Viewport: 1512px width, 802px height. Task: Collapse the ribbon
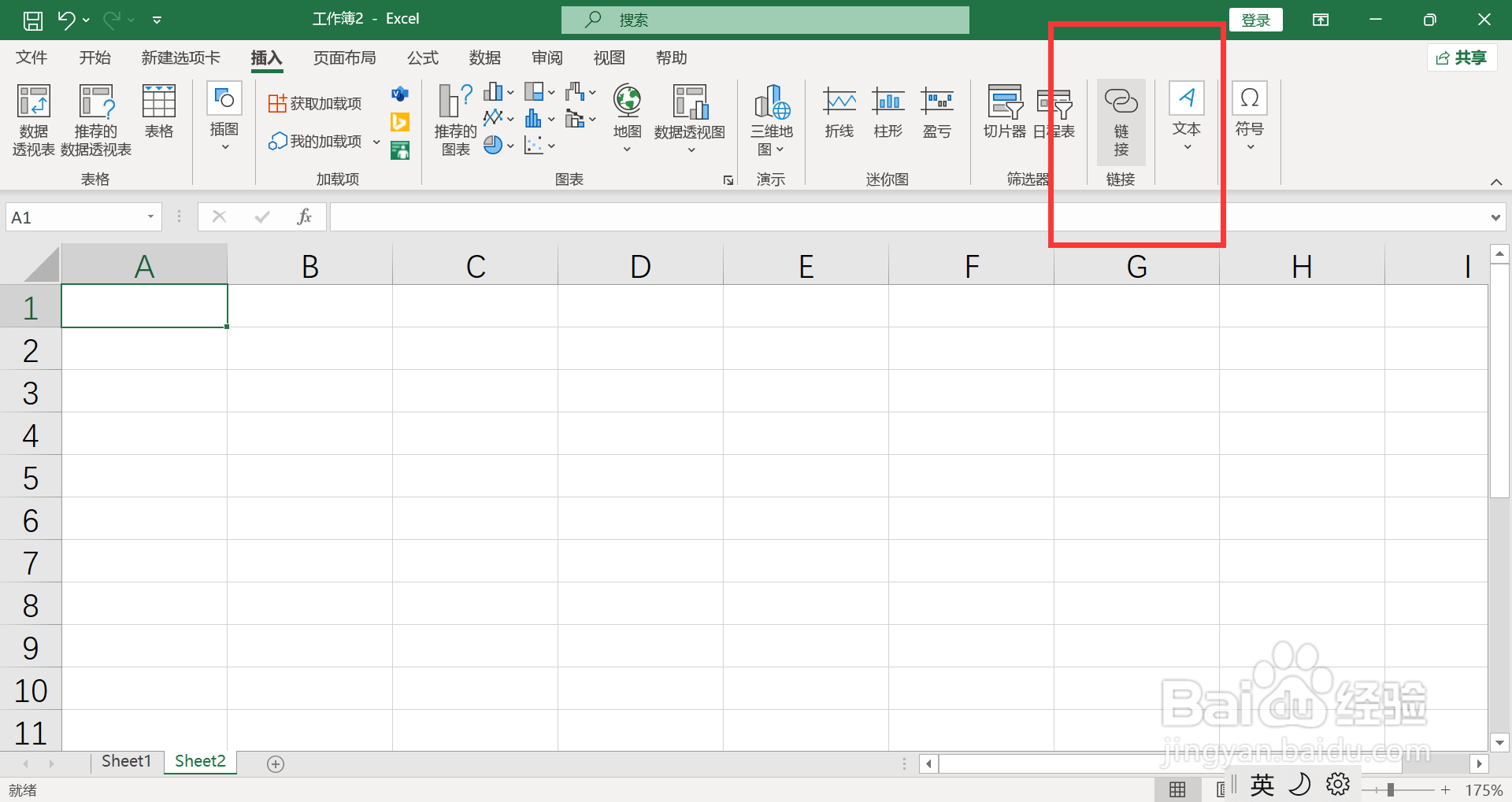pos(1496,182)
